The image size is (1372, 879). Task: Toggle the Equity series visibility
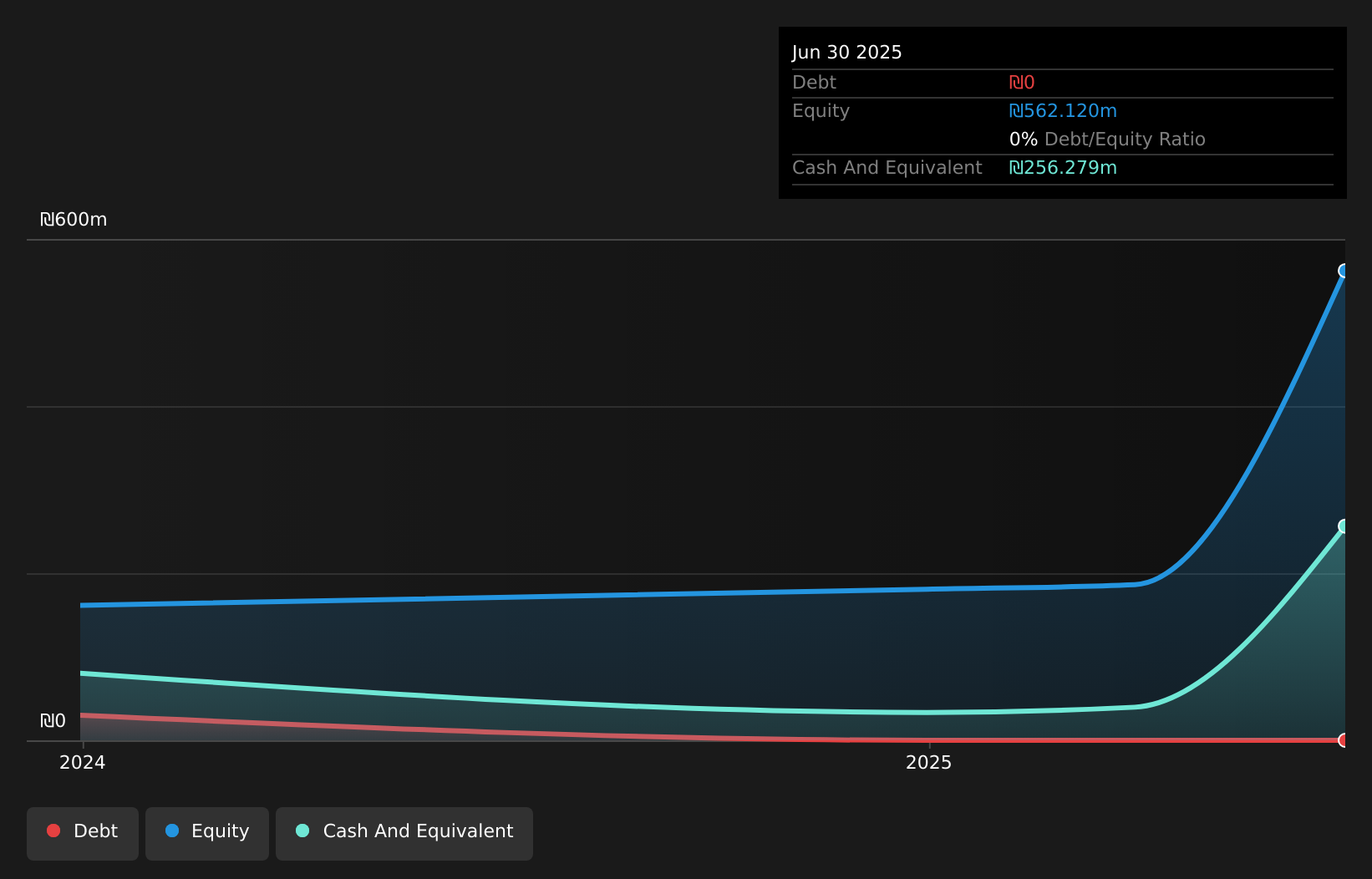pyautogui.click(x=206, y=832)
